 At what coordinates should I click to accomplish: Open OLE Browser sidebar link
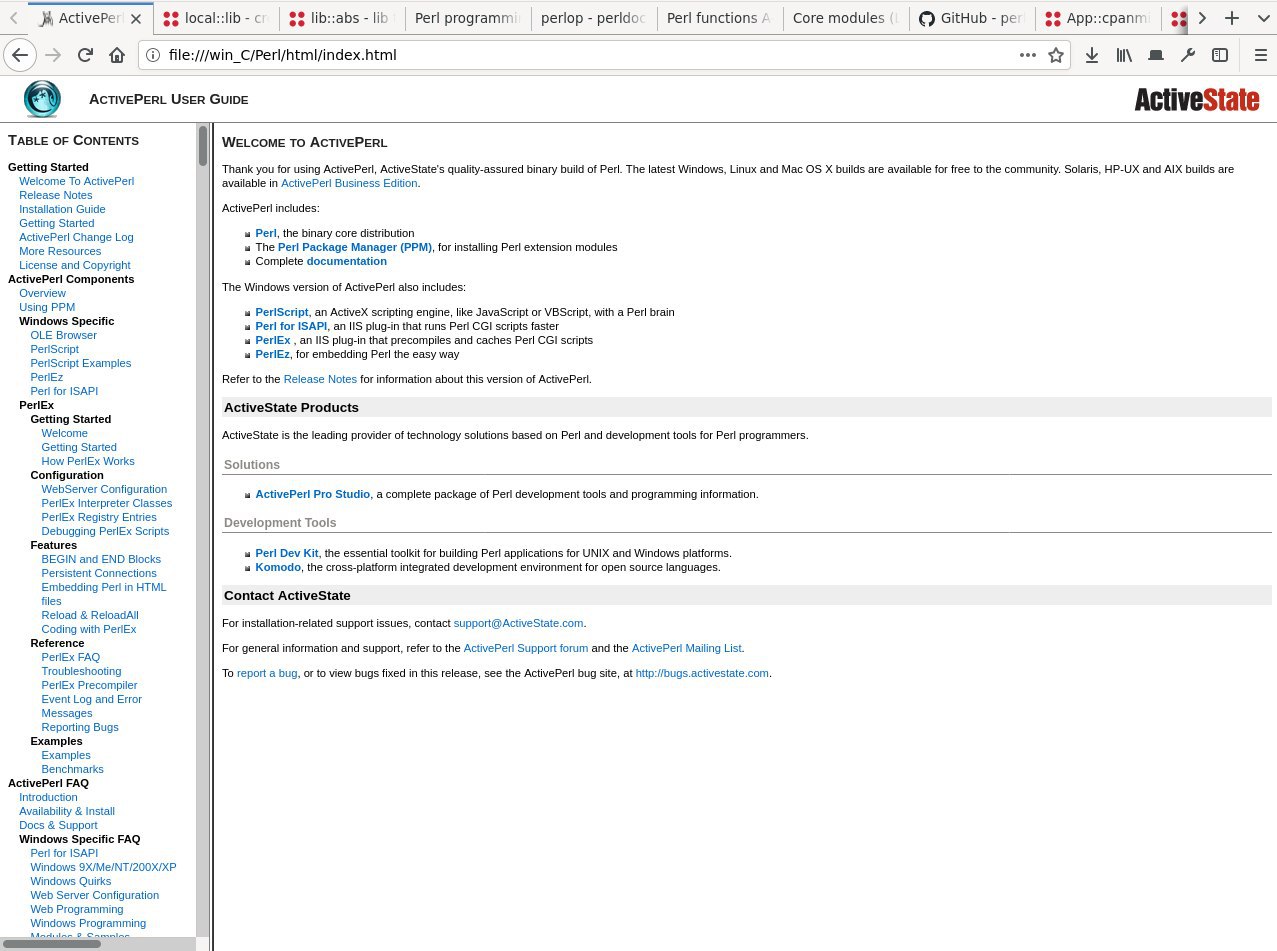63,335
